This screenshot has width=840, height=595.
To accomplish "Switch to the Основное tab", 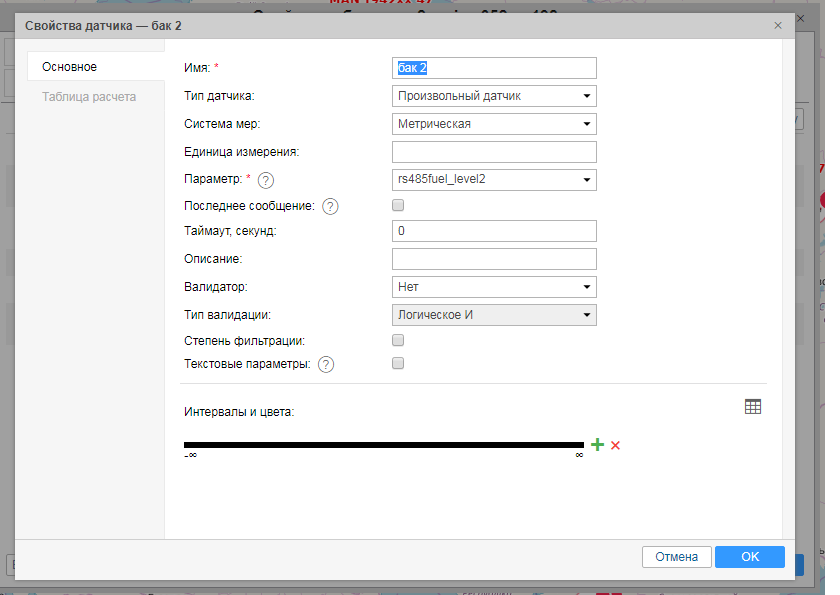I will (x=70, y=67).
